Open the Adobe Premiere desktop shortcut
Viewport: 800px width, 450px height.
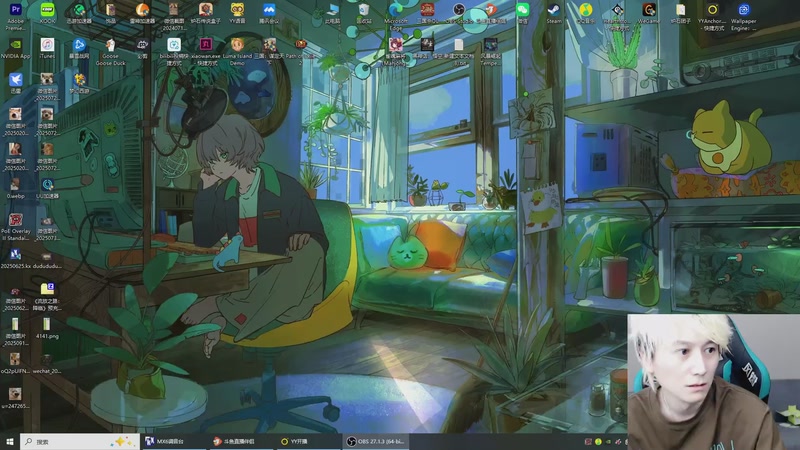(x=15, y=16)
